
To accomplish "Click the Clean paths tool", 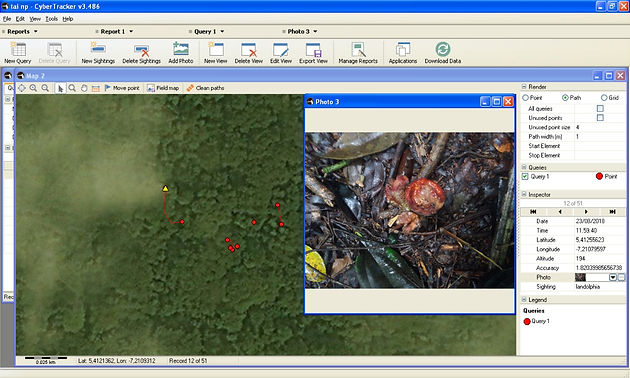I will point(205,88).
